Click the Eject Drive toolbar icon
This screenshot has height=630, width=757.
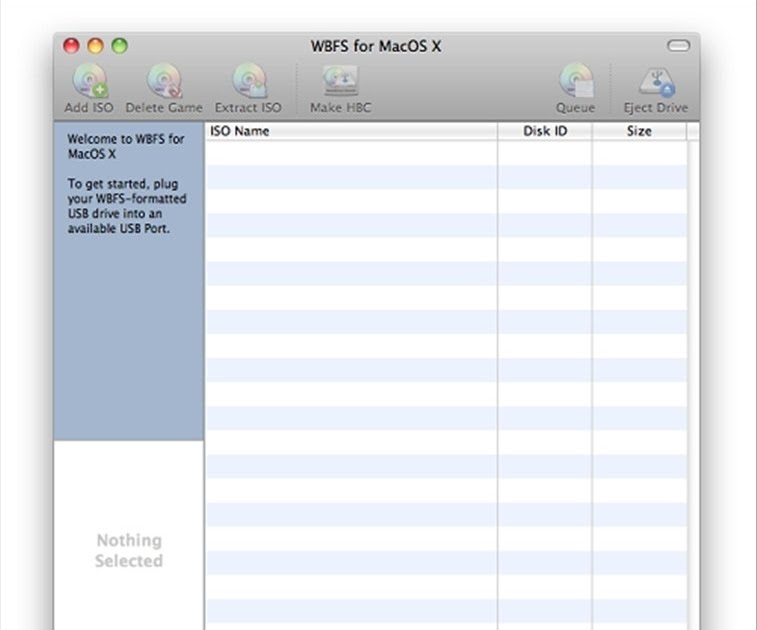(x=656, y=82)
